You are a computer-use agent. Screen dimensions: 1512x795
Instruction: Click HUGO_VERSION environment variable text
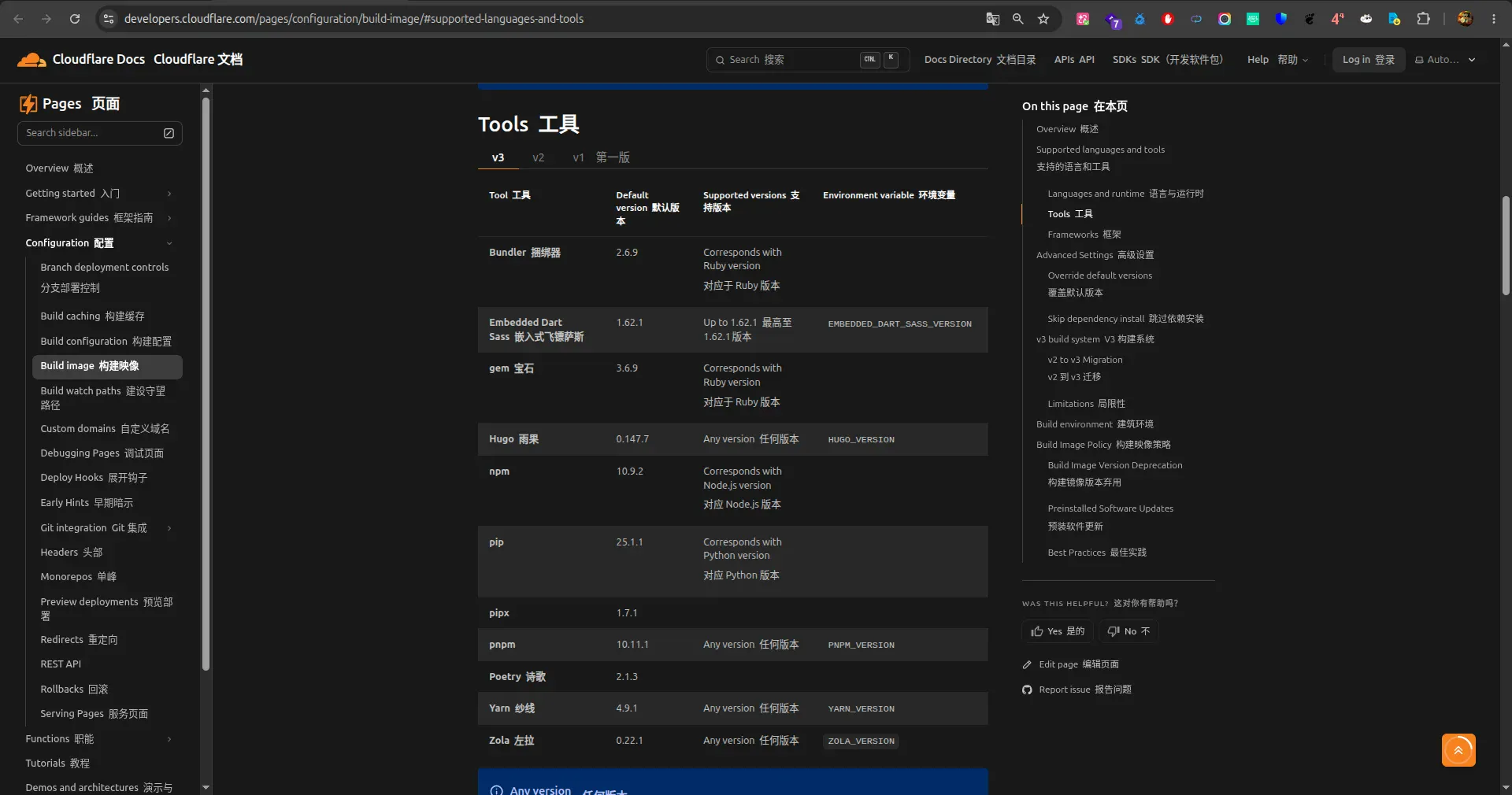(x=861, y=440)
